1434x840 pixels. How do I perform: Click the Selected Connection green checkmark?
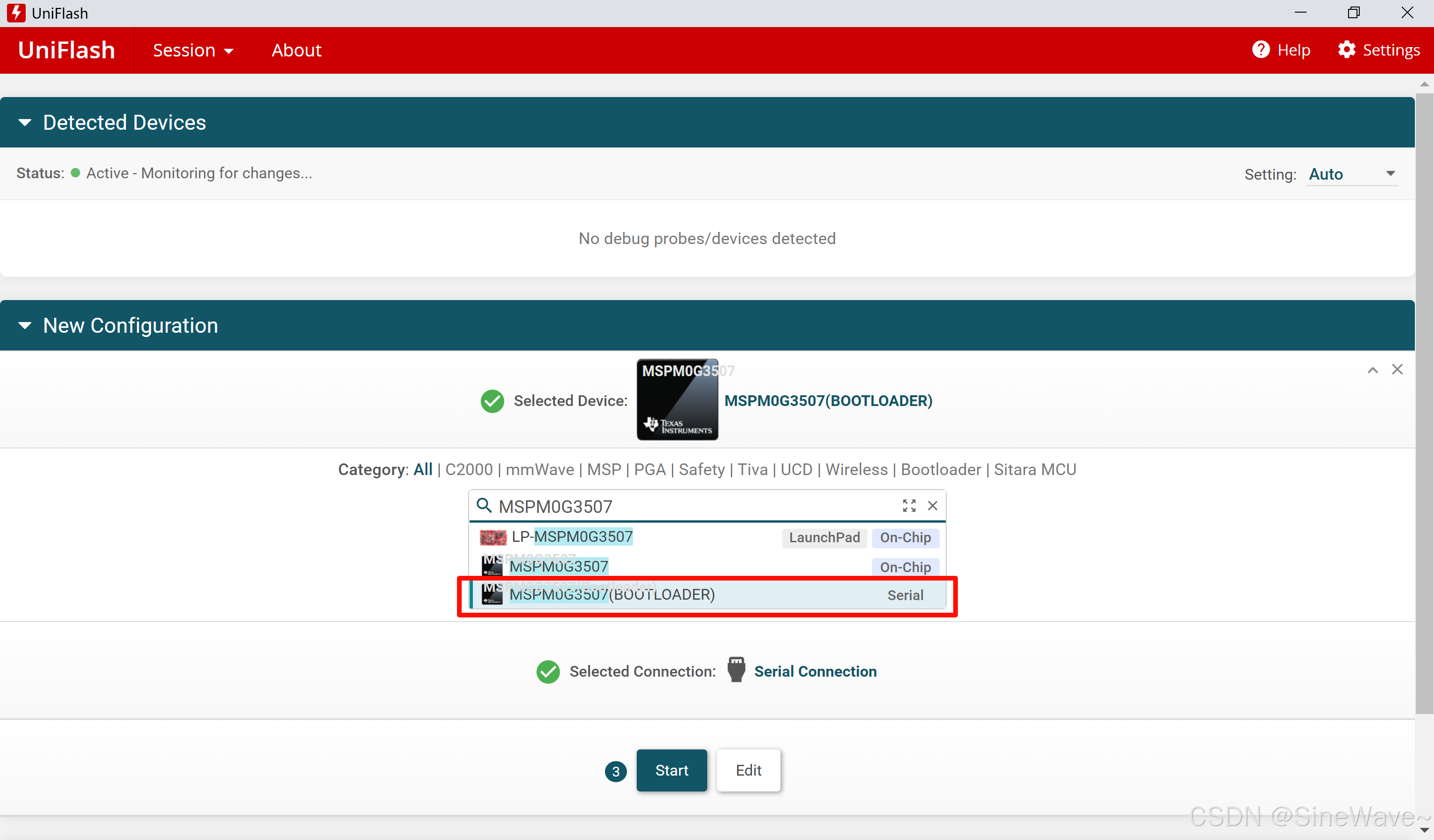548,672
